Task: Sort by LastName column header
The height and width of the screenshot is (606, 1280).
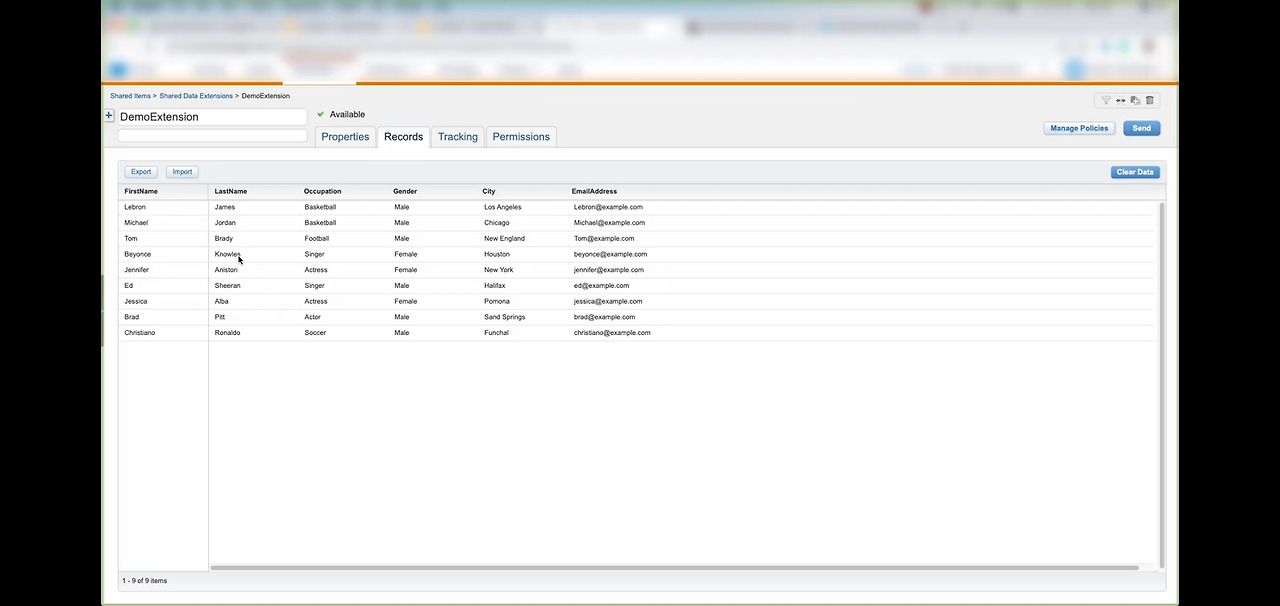Action: coord(231,191)
